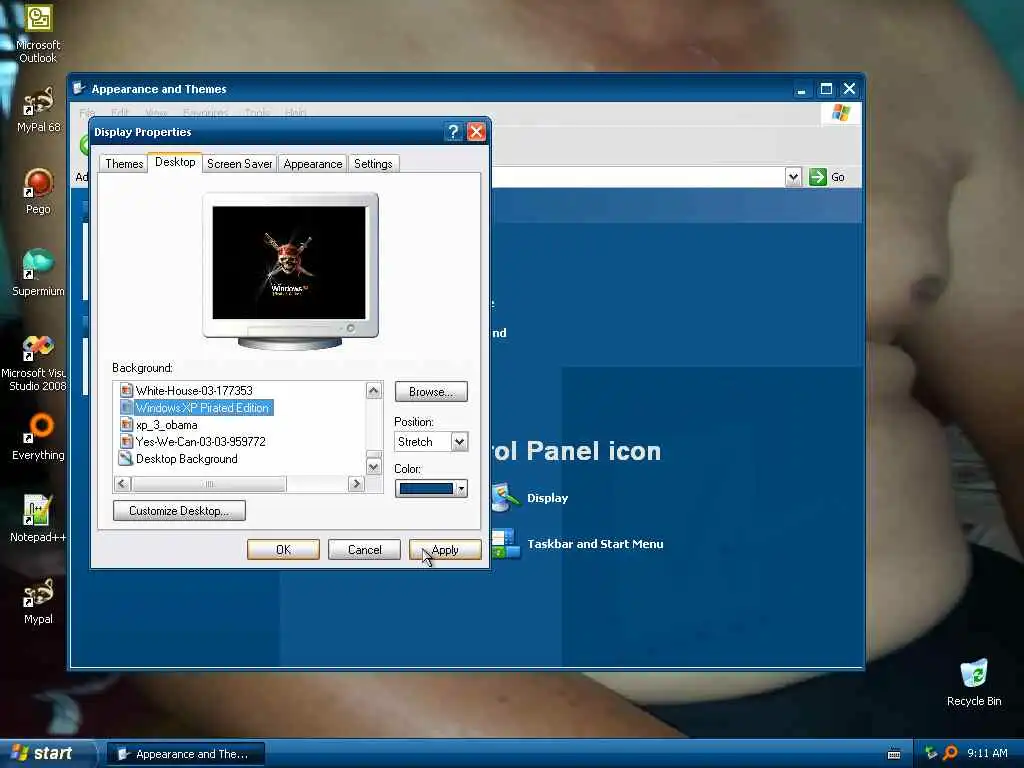The height and width of the screenshot is (768, 1024).
Task: Click the network icon in system tray
Action: tap(931, 753)
